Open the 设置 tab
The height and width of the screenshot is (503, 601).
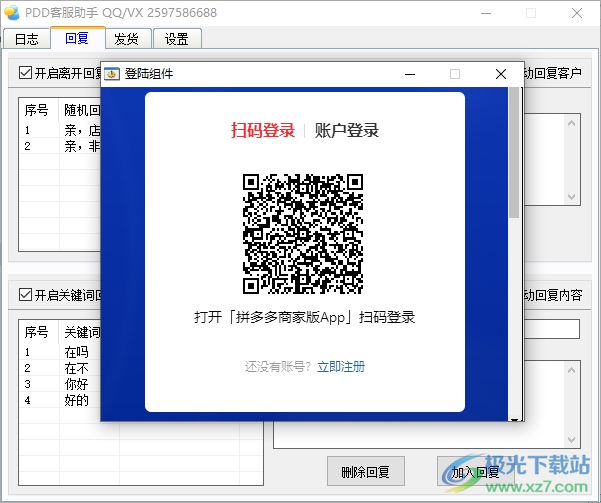[x=177, y=39]
